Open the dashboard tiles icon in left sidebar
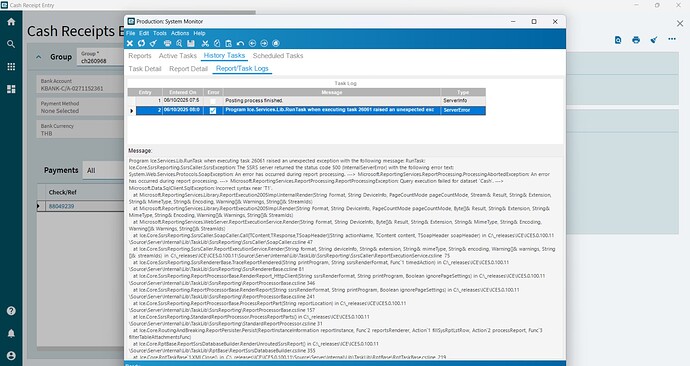 [11, 89]
